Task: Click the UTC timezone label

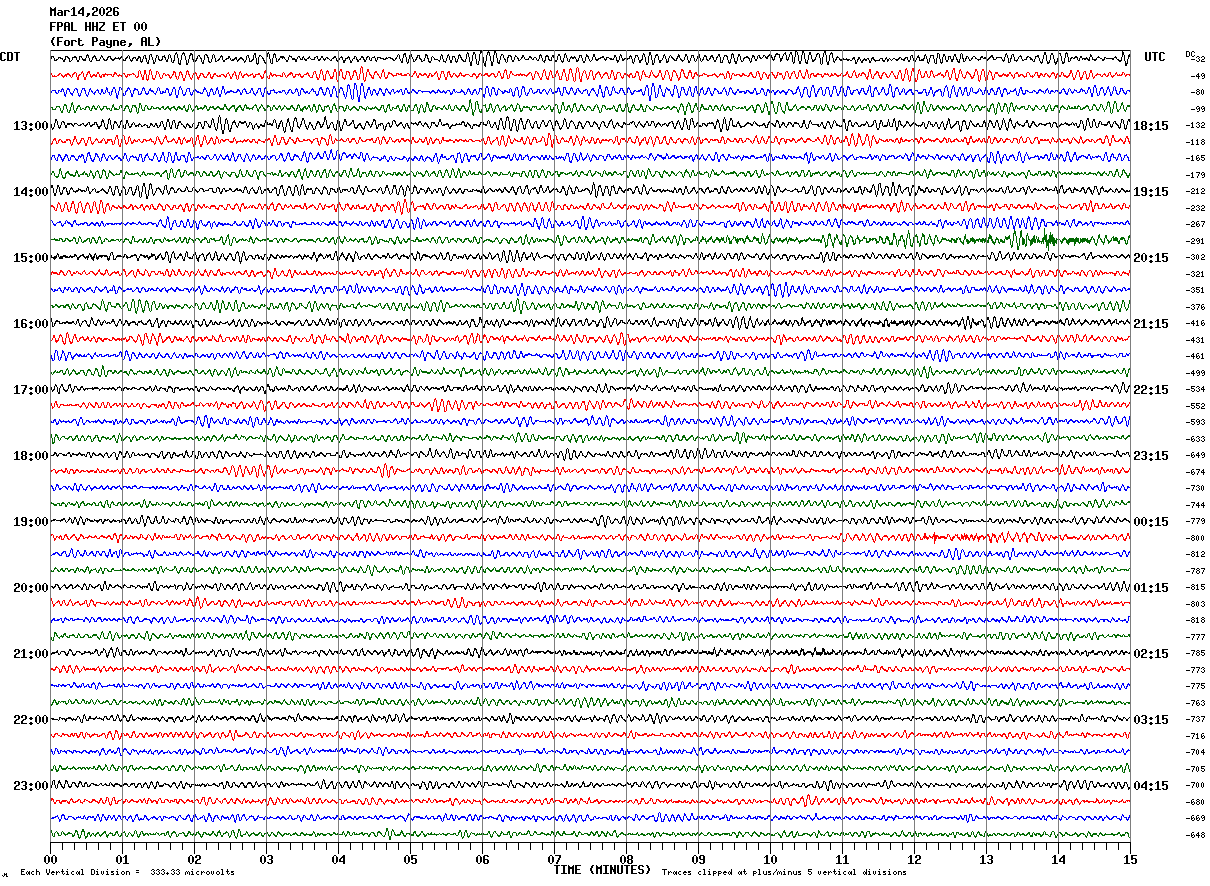Action: [1155, 57]
